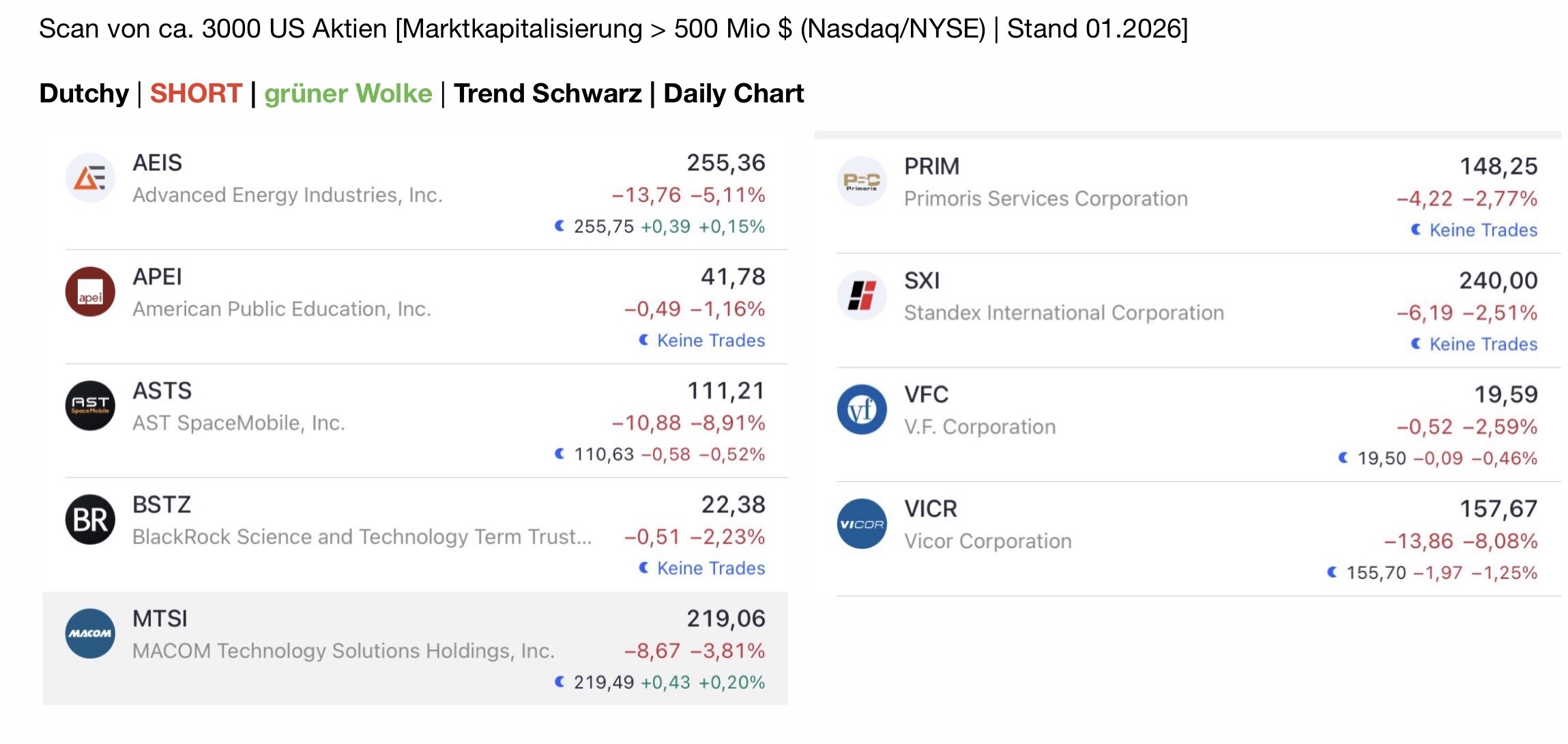Click the American Public Education apei logo

(90, 292)
